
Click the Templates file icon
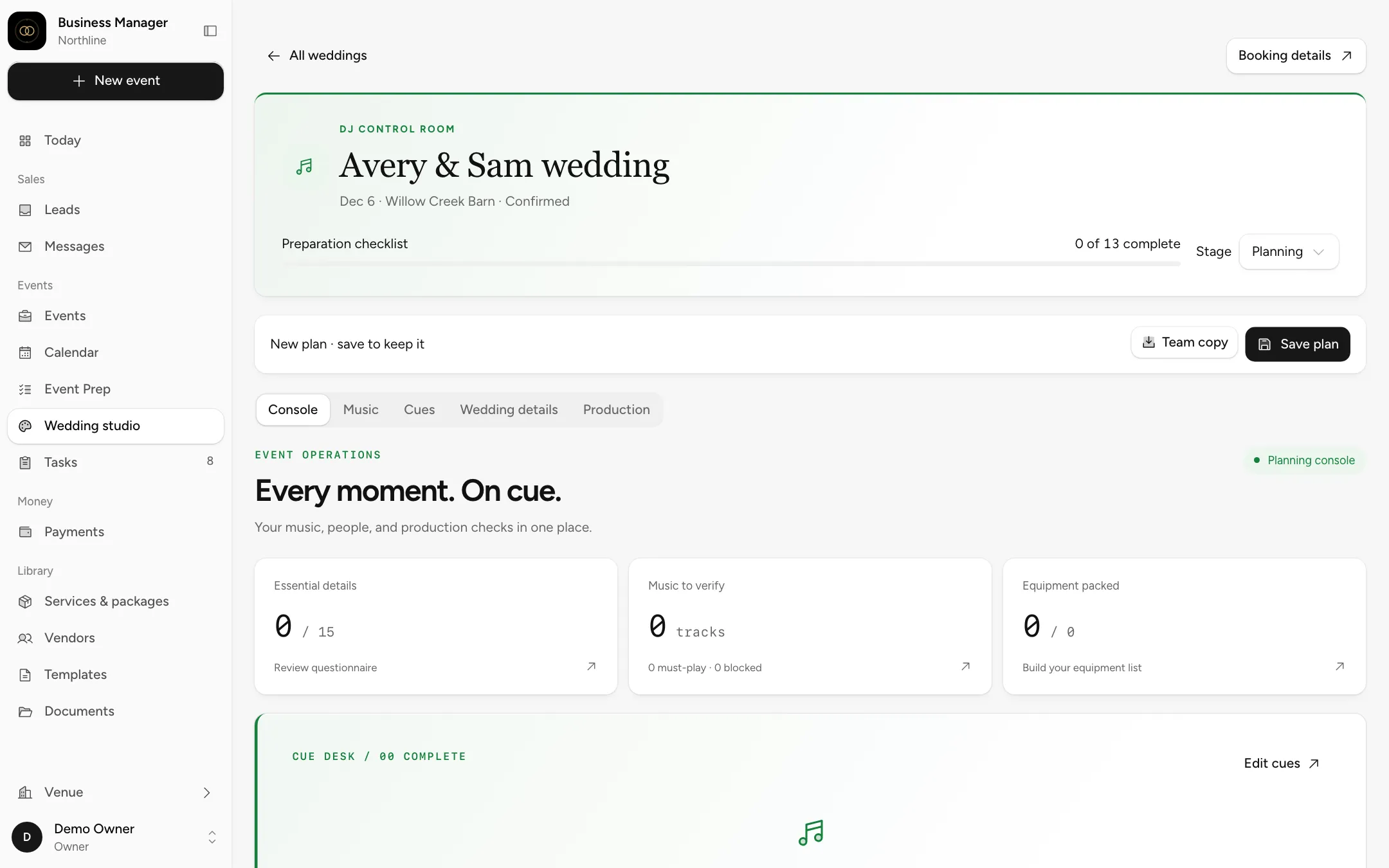click(25, 675)
